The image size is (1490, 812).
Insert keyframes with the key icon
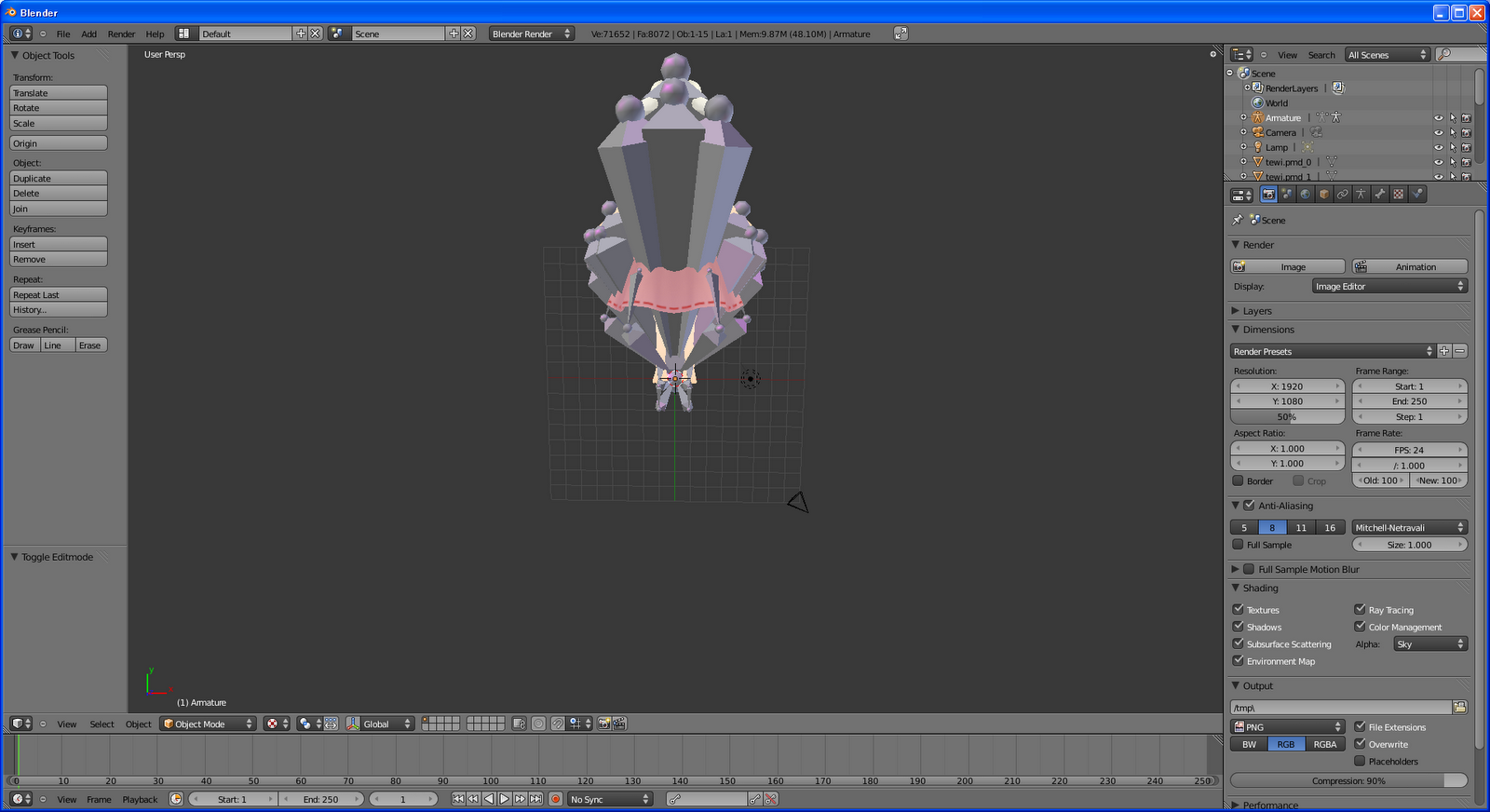[755, 799]
